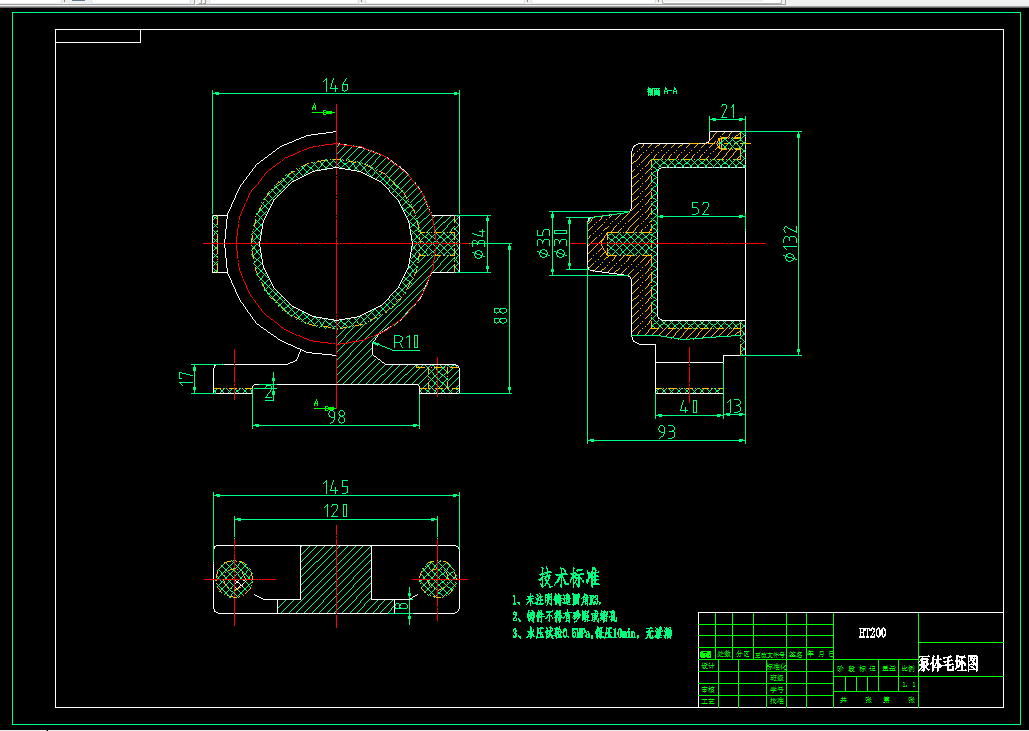Click the 处数 header cell
This screenshot has height=731, width=1029.
pos(724,654)
